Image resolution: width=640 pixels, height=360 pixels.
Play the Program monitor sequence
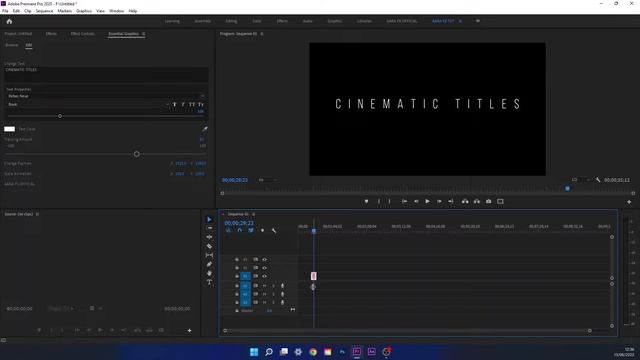point(427,201)
